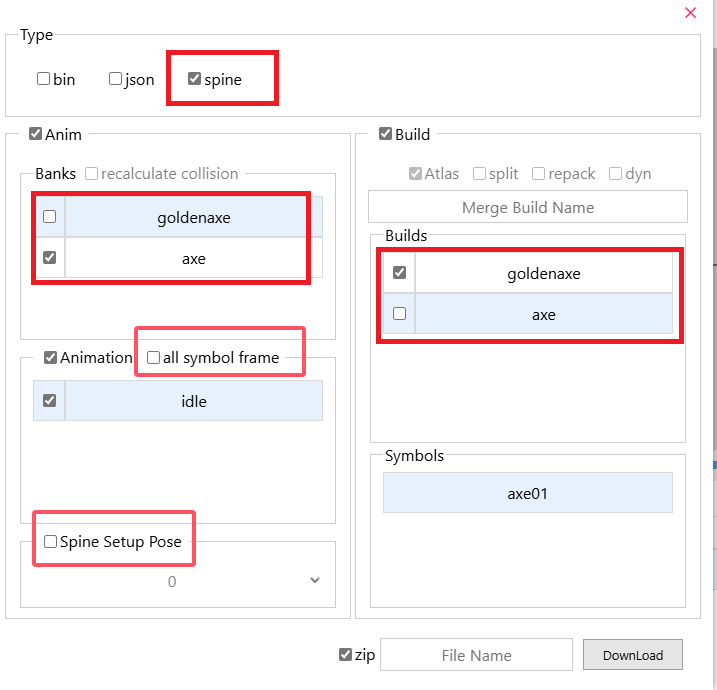Toggle the Build section checkbox
Viewport: 717px width, 690px height.
pos(386,134)
